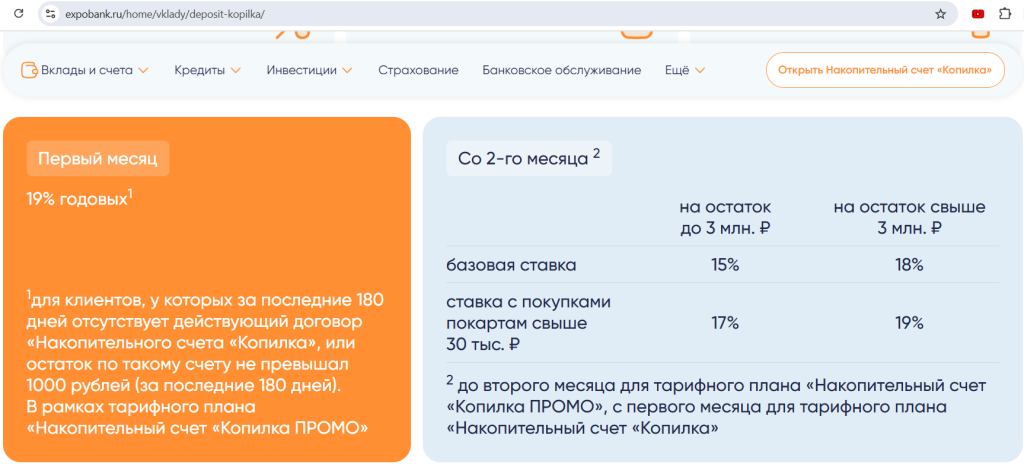The width and height of the screenshot is (1024, 464).
Task: Open the Кредиты menu item
Action: coord(200,70)
